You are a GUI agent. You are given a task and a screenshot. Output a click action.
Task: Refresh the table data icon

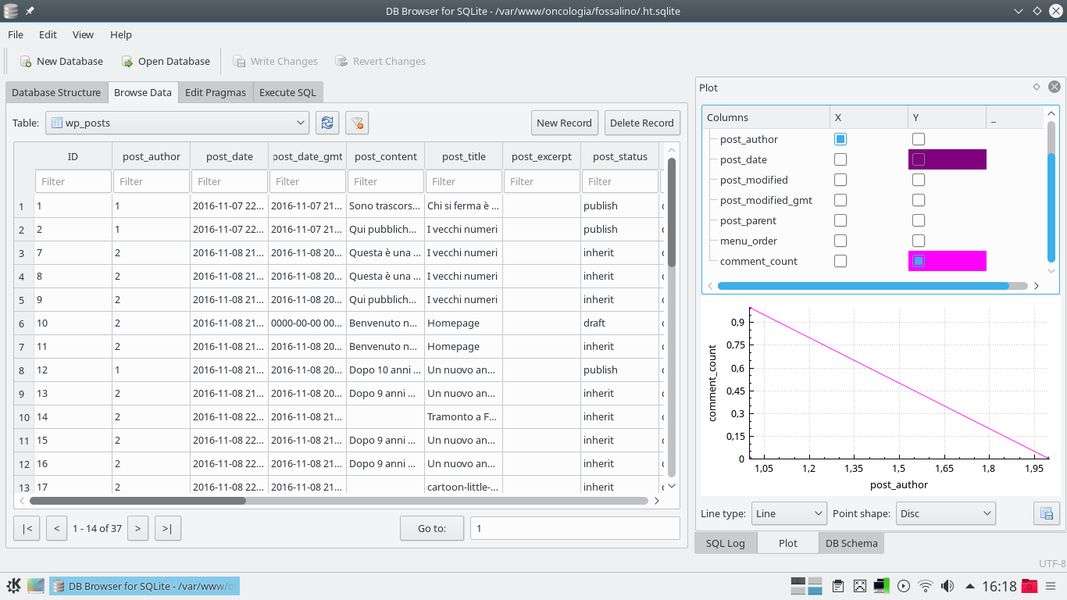(326, 123)
